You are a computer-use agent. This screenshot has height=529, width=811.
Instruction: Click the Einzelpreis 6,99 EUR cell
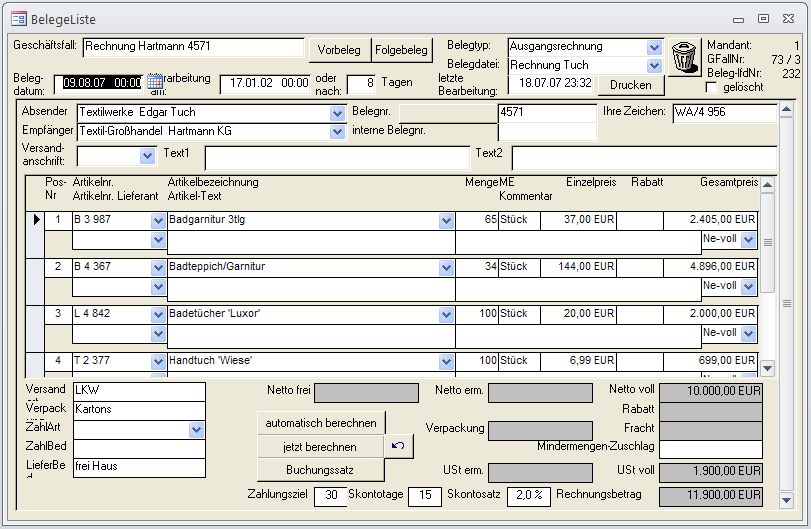point(578,360)
